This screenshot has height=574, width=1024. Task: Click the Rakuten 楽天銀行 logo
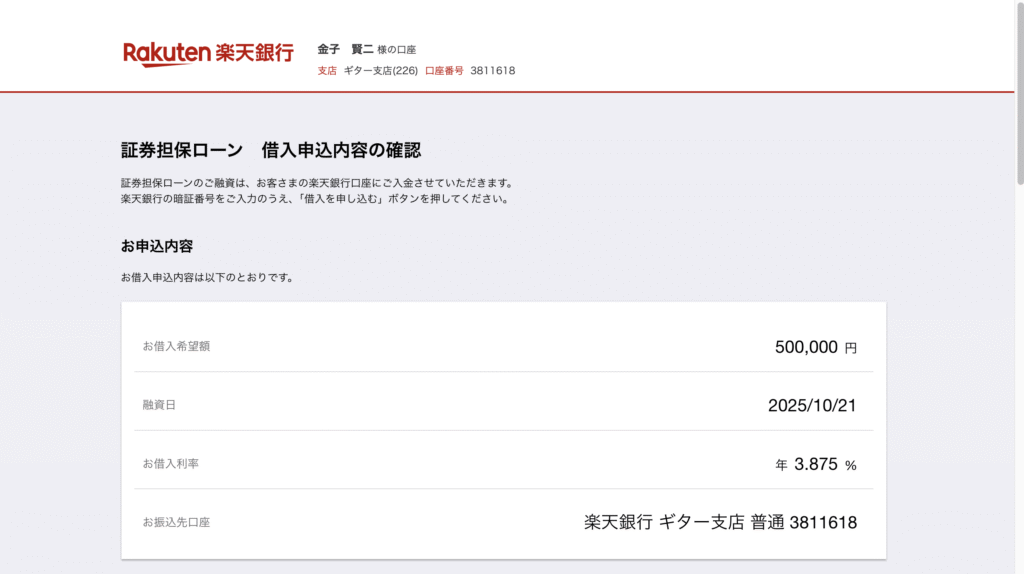(x=208, y=53)
